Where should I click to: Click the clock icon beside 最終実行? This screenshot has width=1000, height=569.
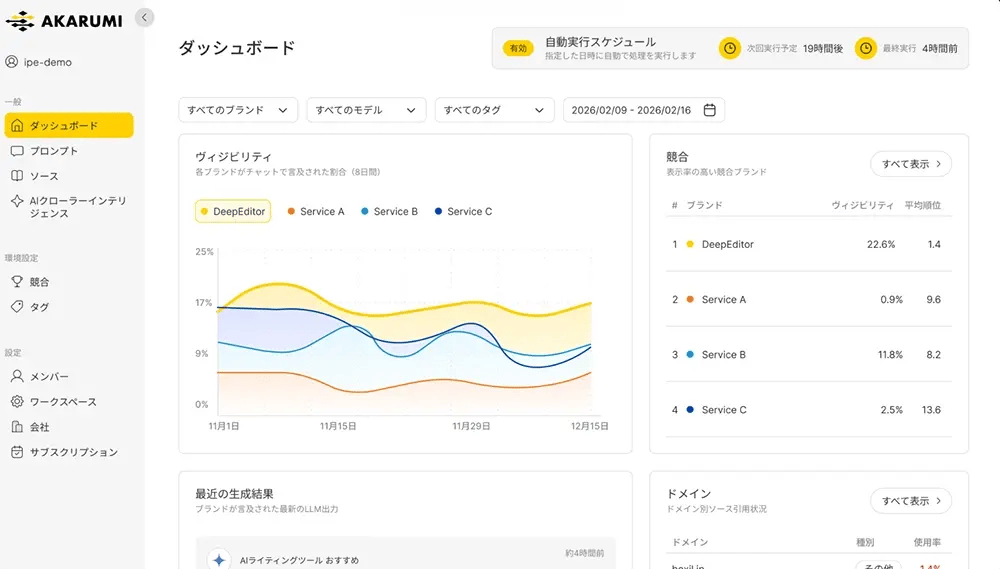(866, 48)
